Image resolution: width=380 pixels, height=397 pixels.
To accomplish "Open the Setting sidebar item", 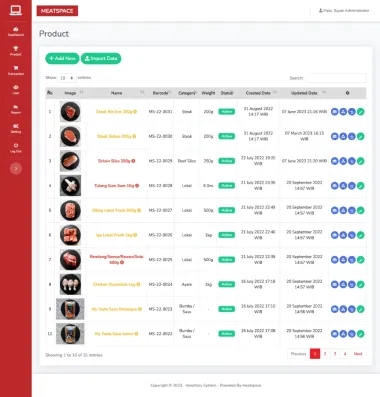I will pyautogui.click(x=16, y=128).
